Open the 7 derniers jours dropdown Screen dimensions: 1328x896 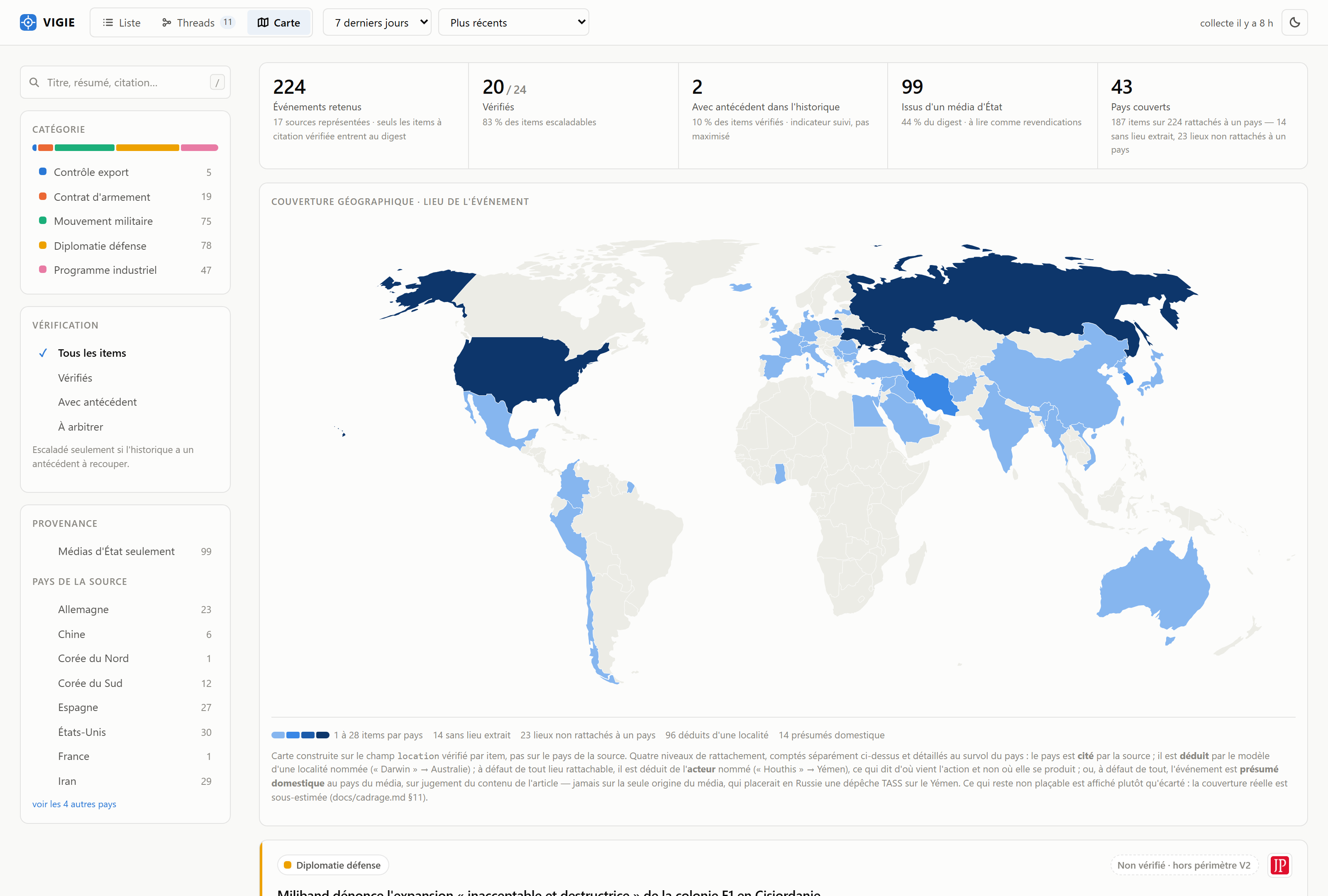pyautogui.click(x=377, y=22)
